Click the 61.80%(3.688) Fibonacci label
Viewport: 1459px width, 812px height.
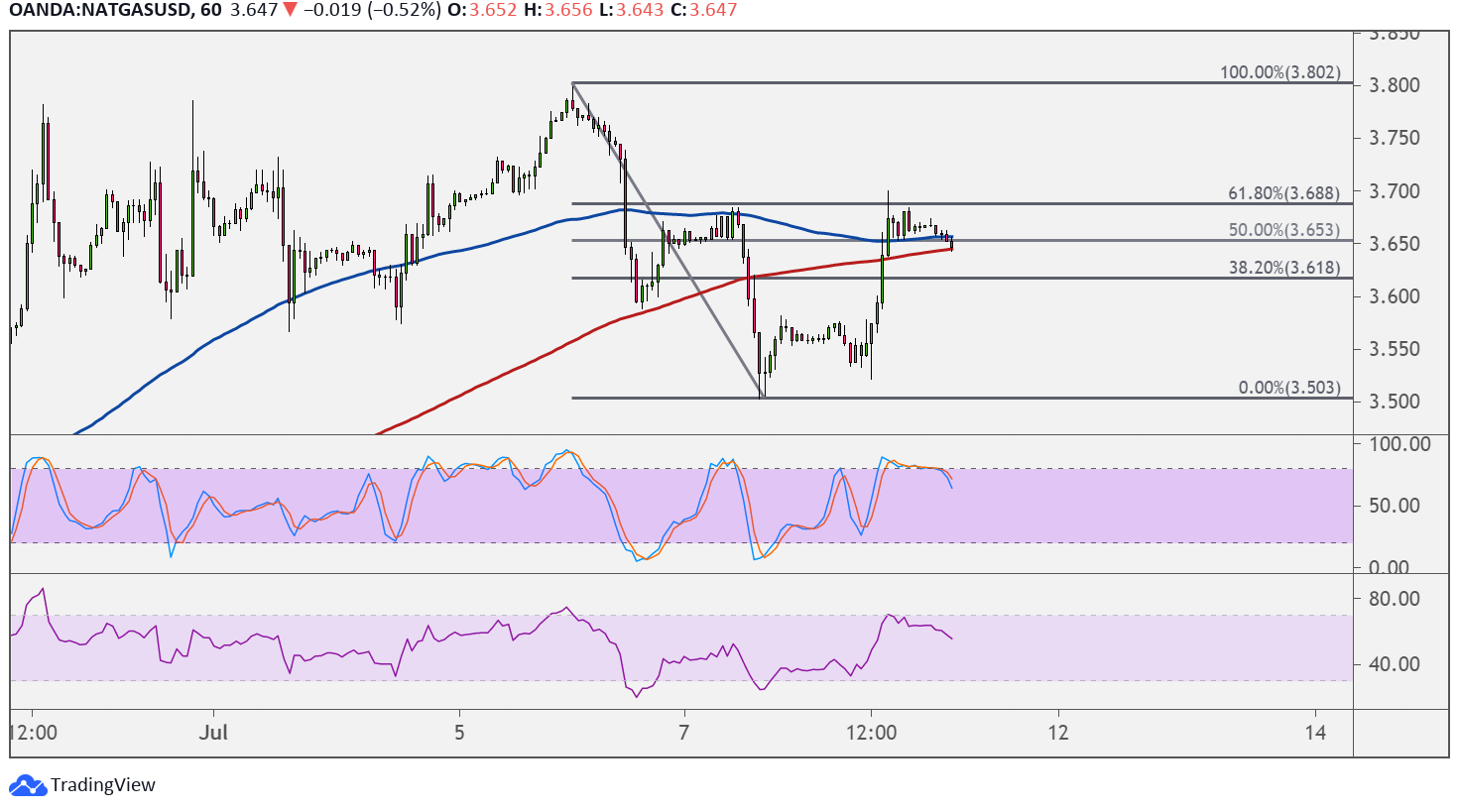pyautogui.click(x=1284, y=193)
